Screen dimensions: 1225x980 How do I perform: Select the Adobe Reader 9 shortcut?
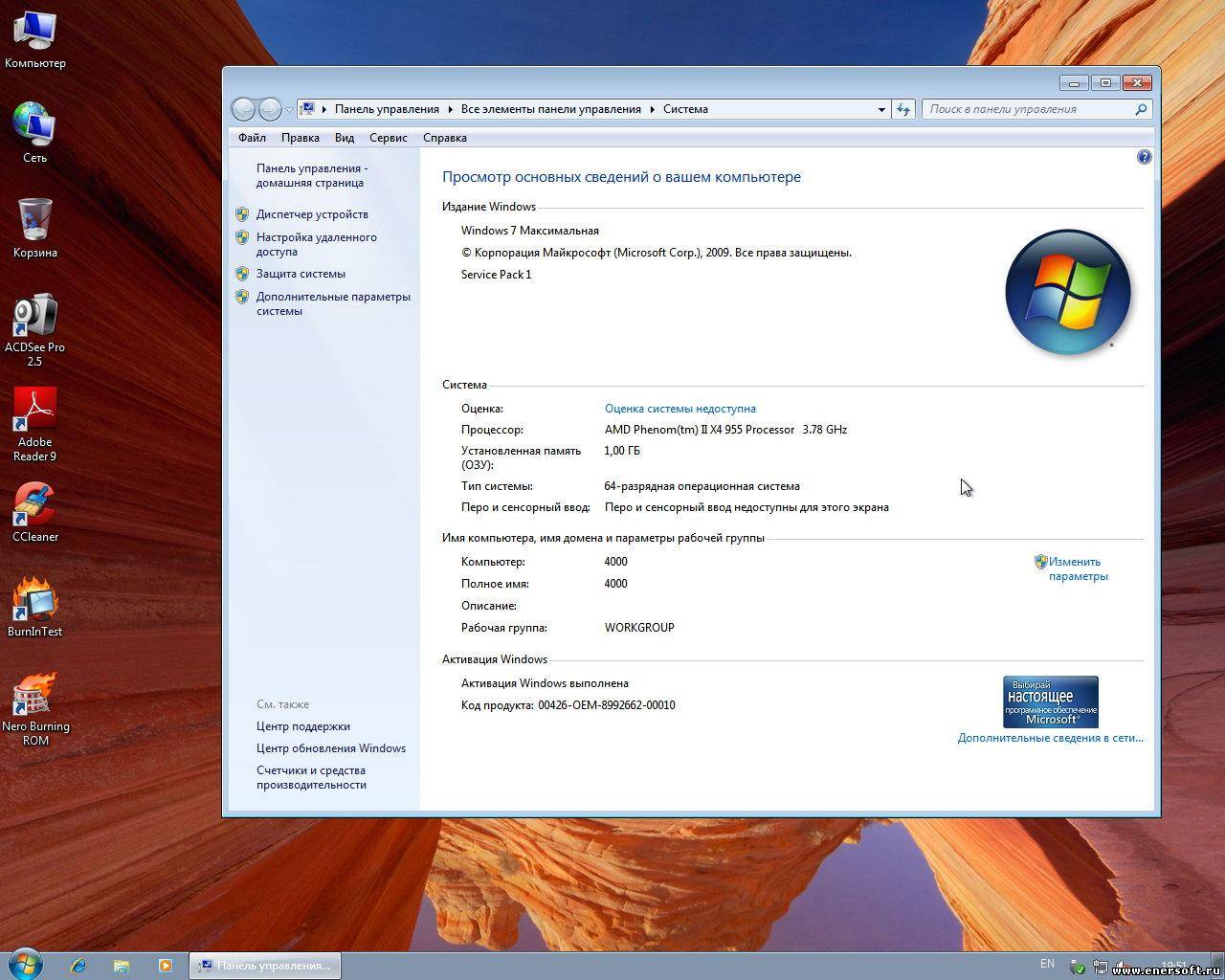(34, 425)
